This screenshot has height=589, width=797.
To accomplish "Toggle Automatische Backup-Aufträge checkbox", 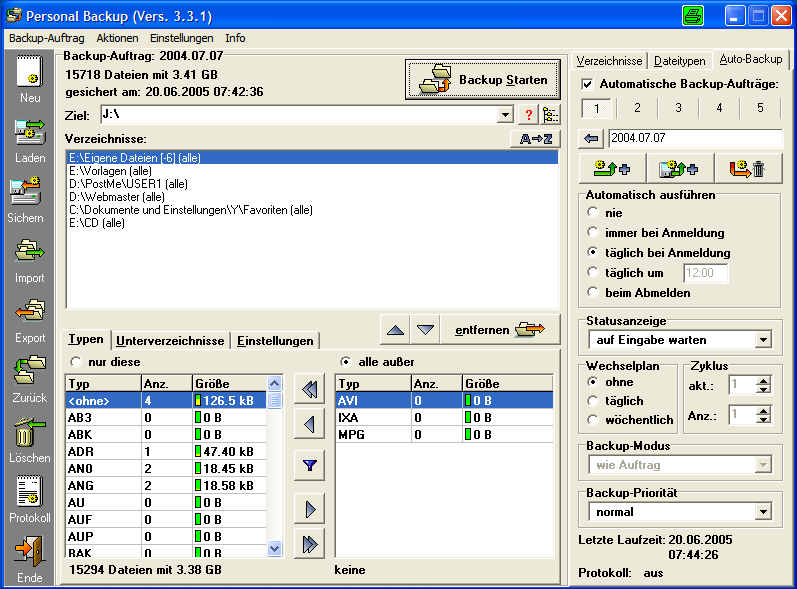I will pos(587,84).
